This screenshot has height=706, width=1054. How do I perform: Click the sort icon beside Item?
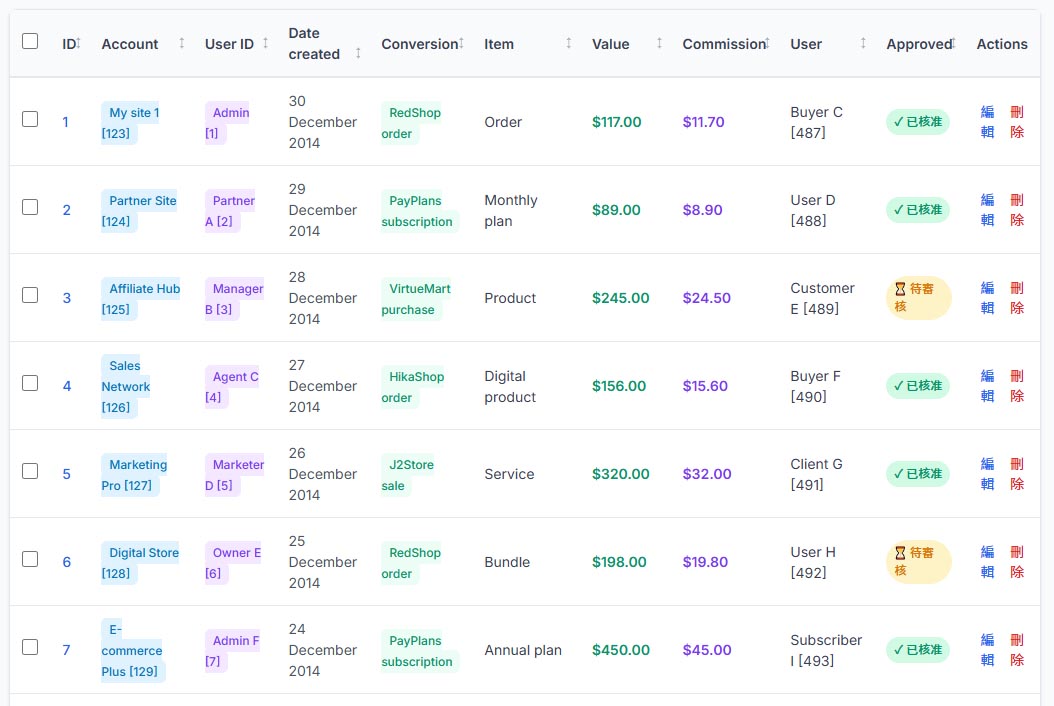tap(569, 43)
